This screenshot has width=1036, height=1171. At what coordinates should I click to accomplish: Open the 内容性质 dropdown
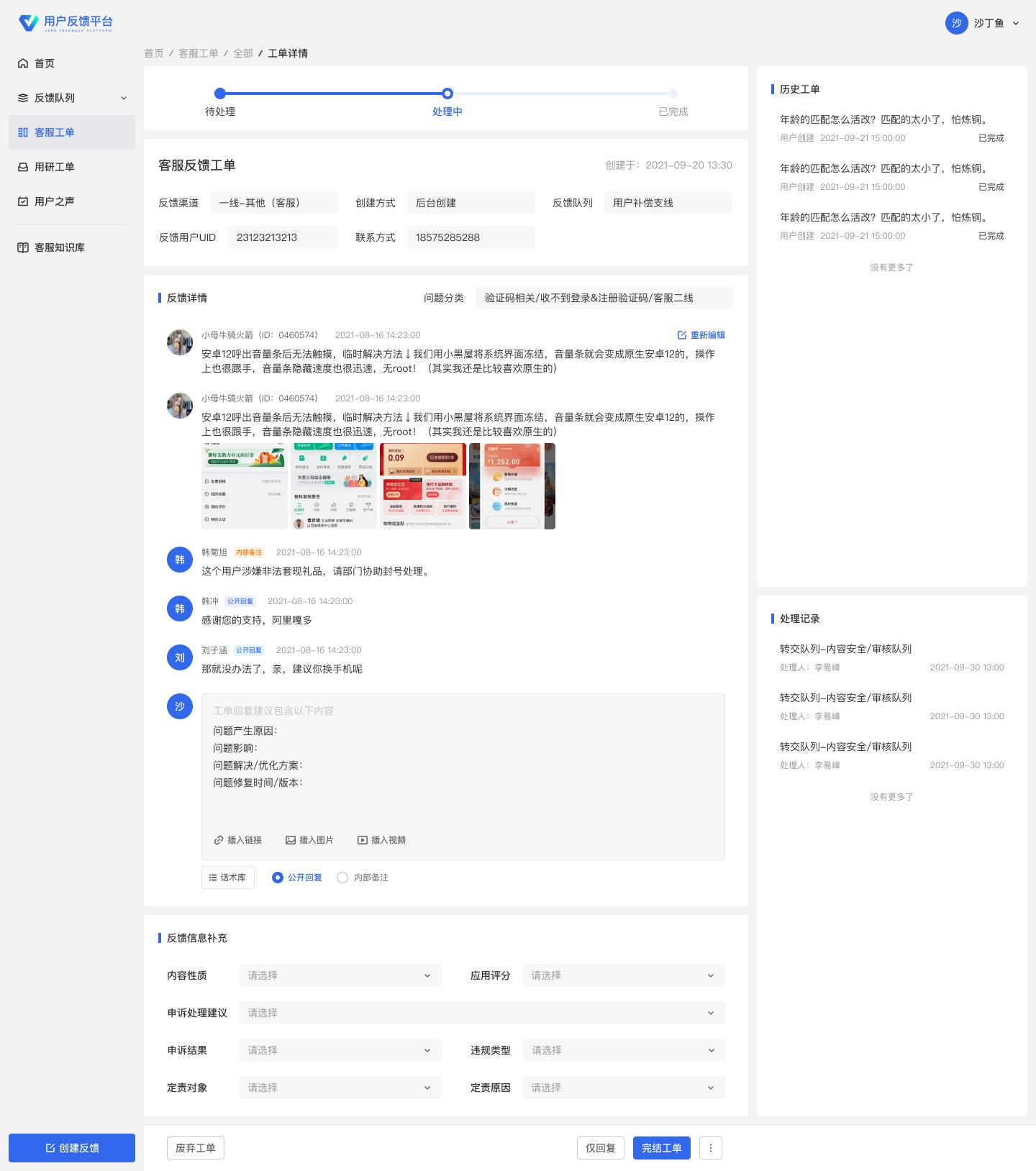(340, 975)
